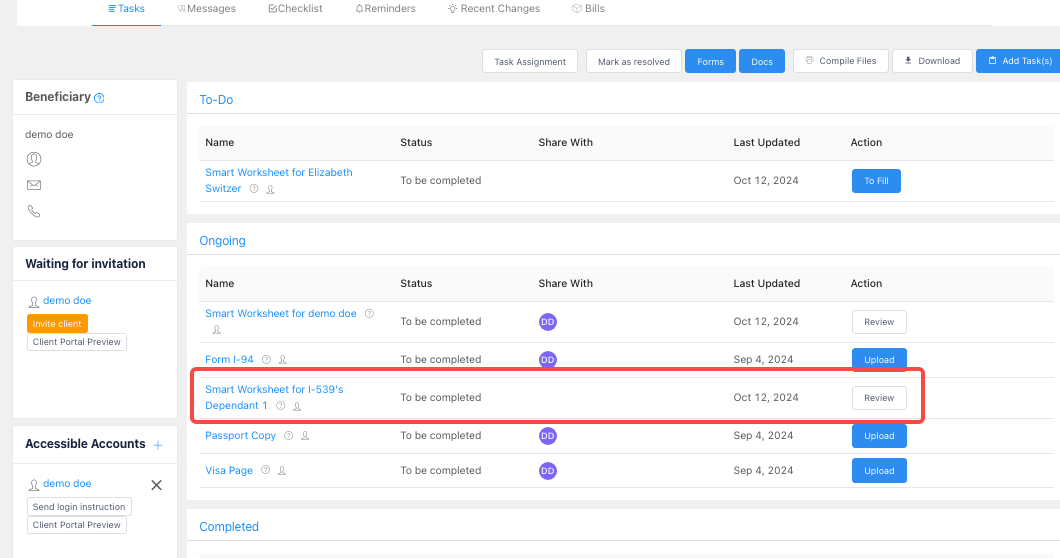Click person icon beside Passport Copy

[305, 436]
